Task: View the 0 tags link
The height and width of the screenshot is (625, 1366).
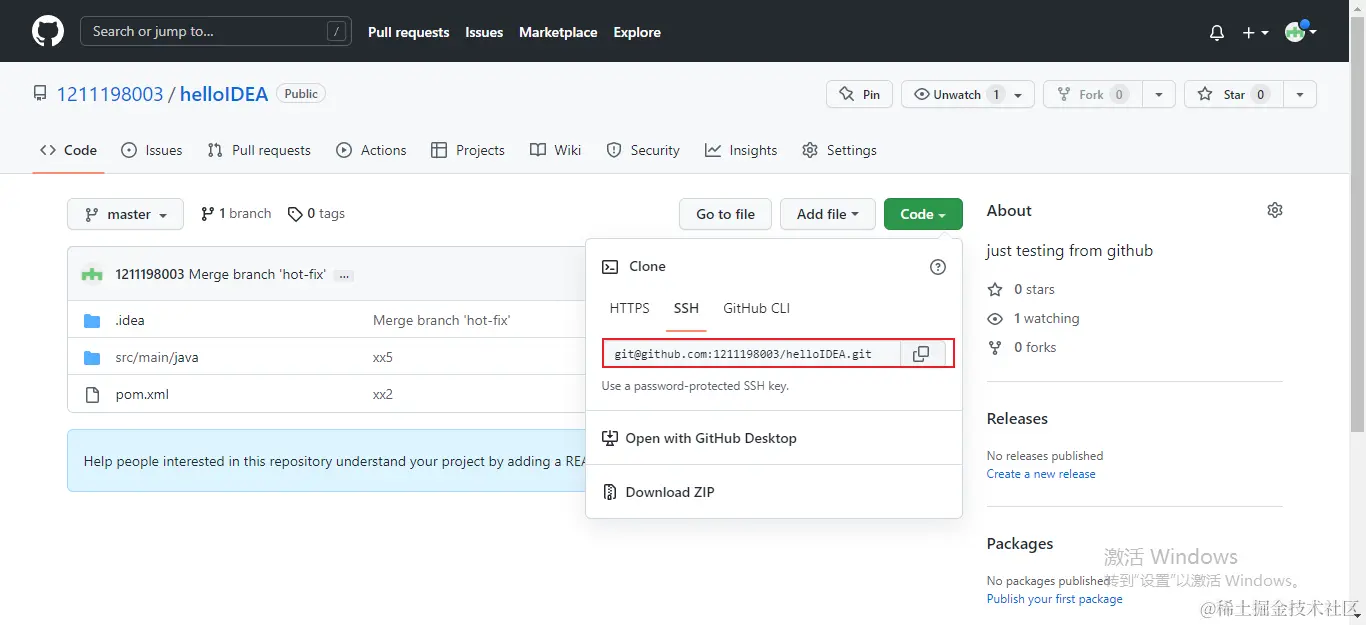Action: pyautogui.click(x=316, y=213)
